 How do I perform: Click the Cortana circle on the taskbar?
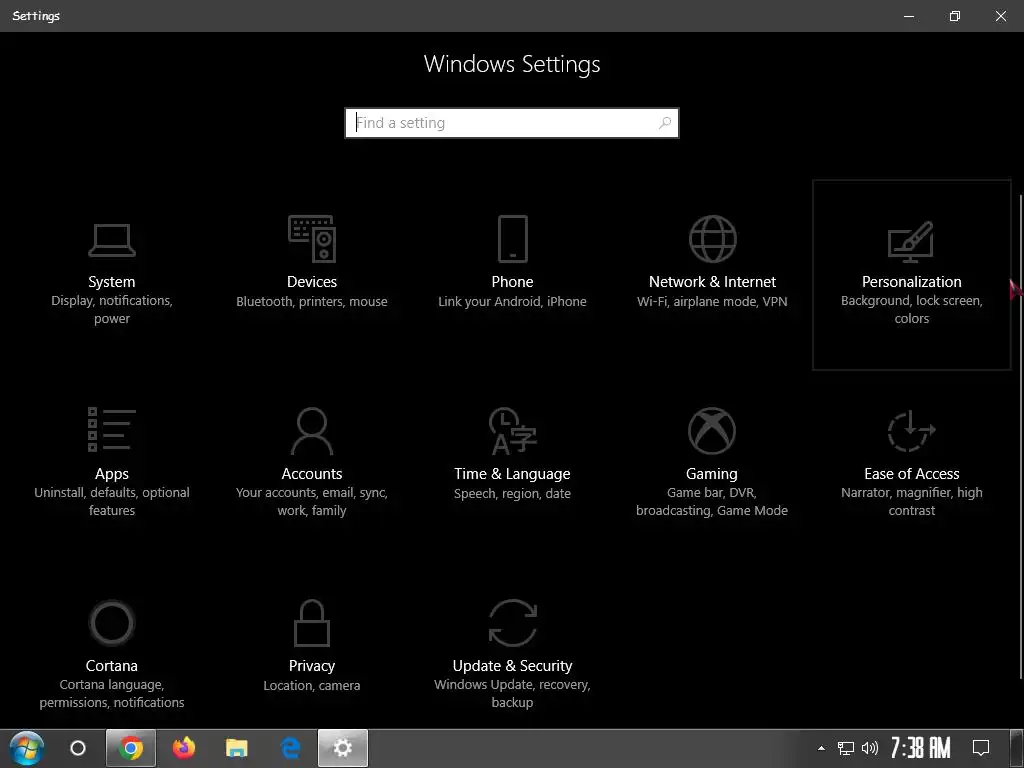pos(78,748)
